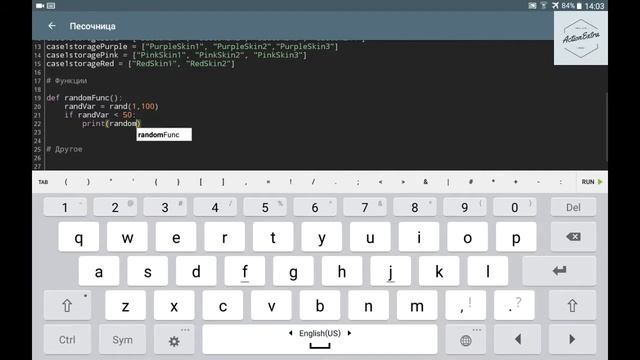
Task: Tap the letter f key
Action: pos(245,271)
